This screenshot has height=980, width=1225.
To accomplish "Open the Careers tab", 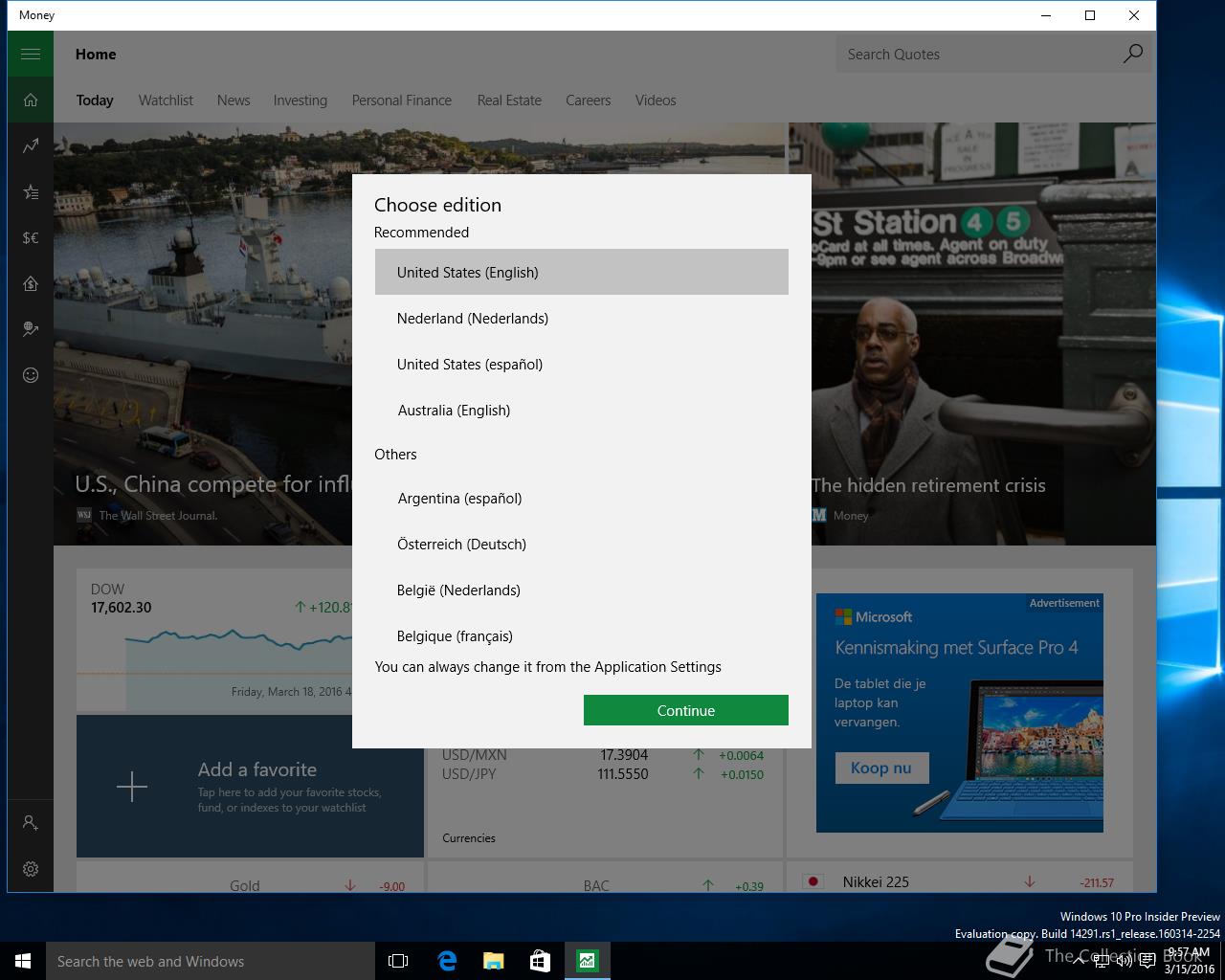I will click(588, 100).
